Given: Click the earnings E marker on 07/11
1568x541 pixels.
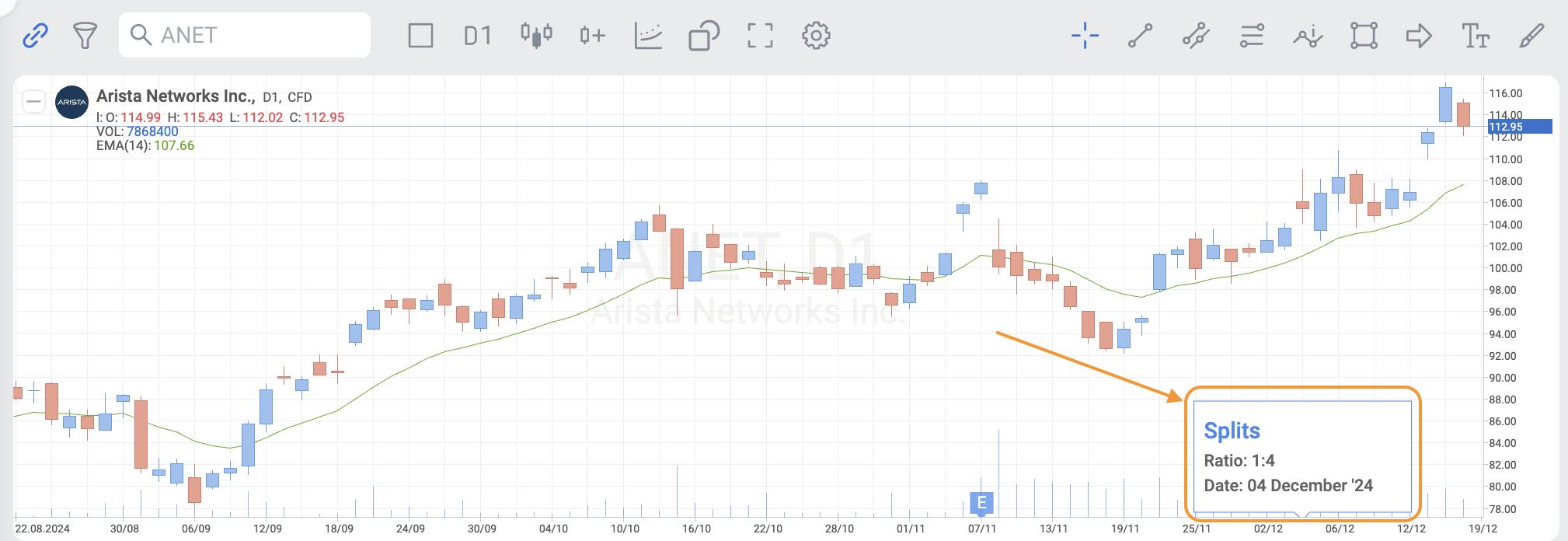Looking at the screenshot, I should click(x=982, y=503).
